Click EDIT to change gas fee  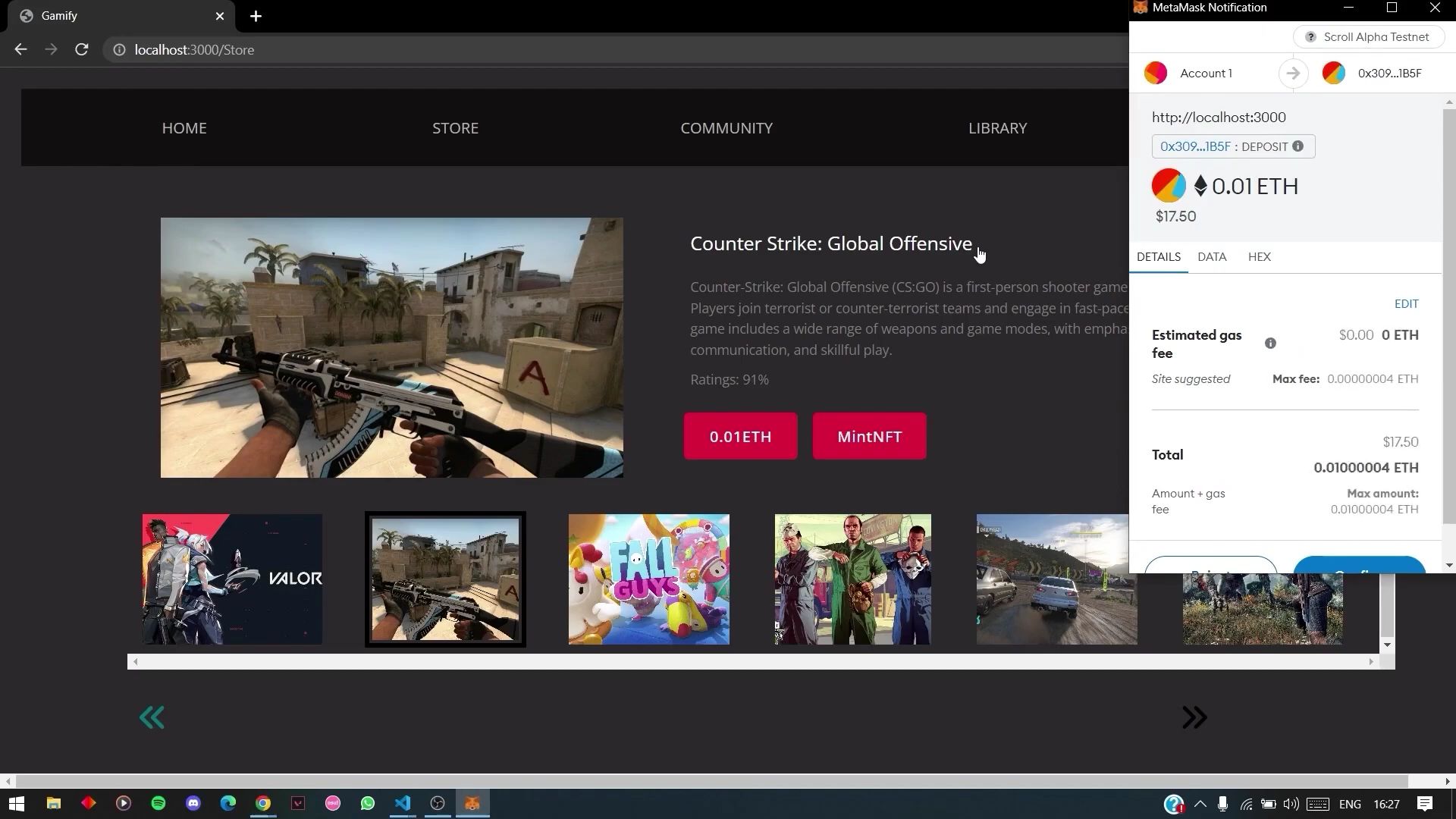(x=1406, y=304)
